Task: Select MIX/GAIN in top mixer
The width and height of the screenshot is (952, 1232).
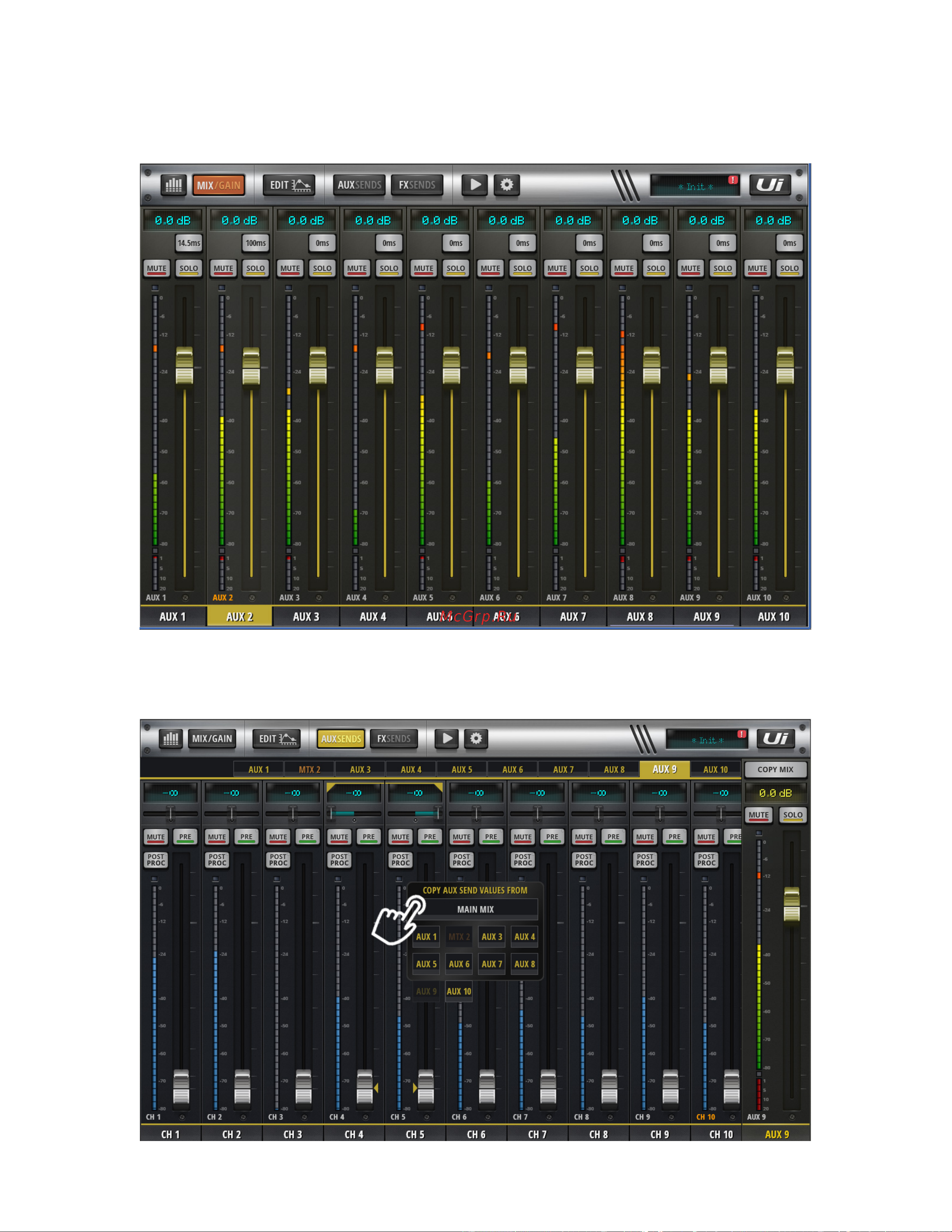Action: pyautogui.click(x=219, y=184)
